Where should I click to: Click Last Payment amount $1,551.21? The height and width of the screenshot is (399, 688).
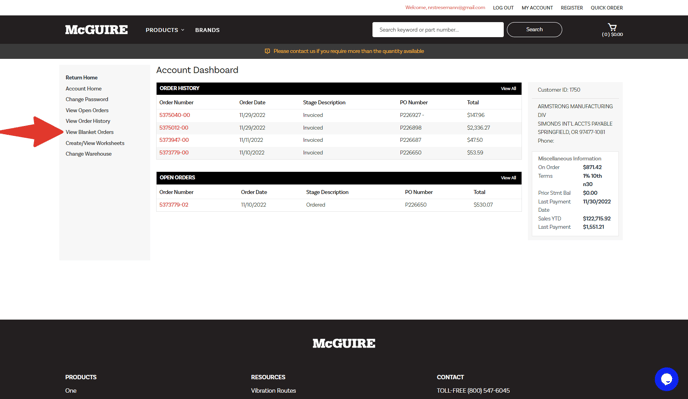593,227
